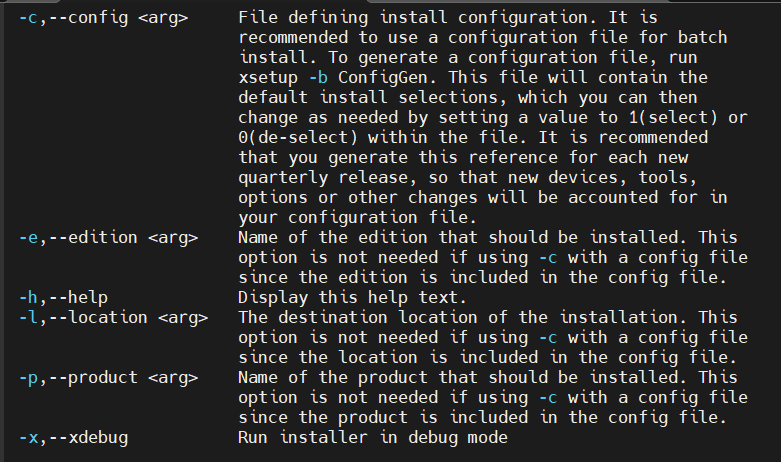The height and width of the screenshot is (462, 781).
Task: Click the -x,--xdebug option flag
Action: point(74,438)
